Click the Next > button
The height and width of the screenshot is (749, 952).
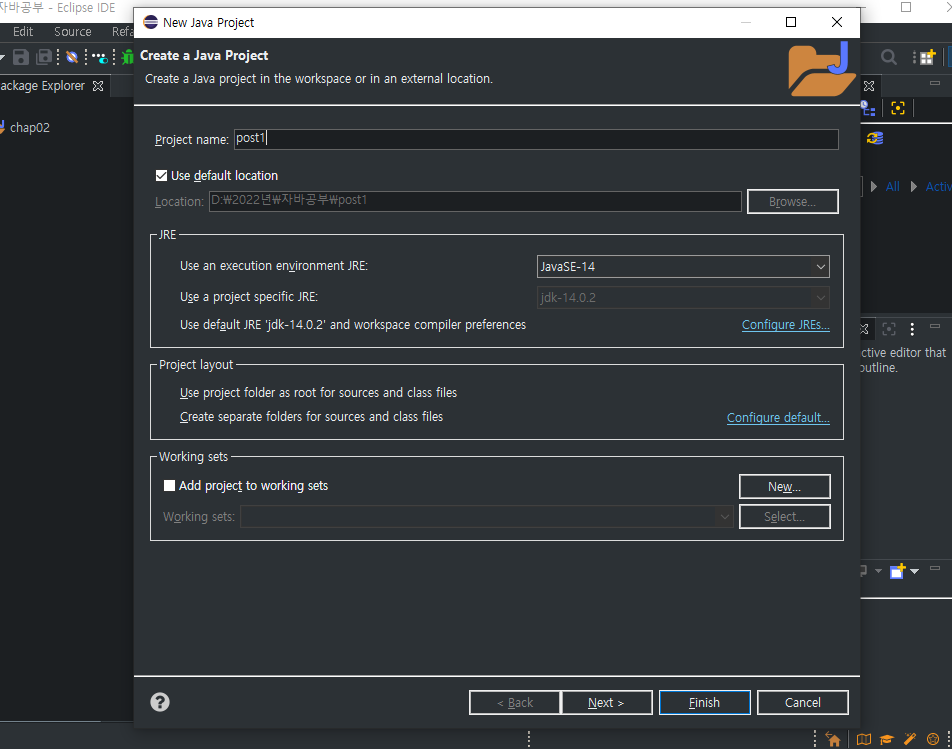tap(607, 702)
